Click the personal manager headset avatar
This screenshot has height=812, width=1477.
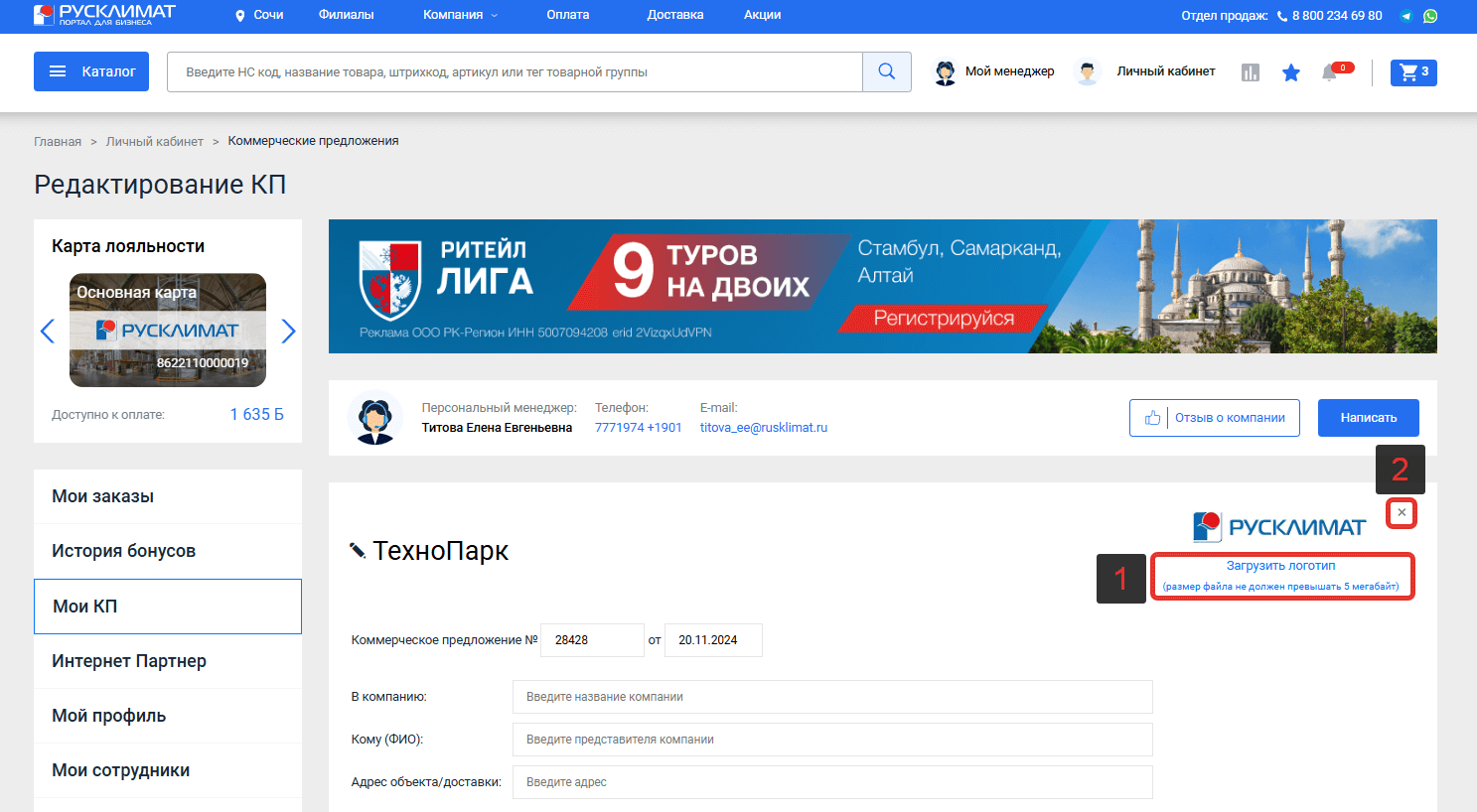[375, 418]
